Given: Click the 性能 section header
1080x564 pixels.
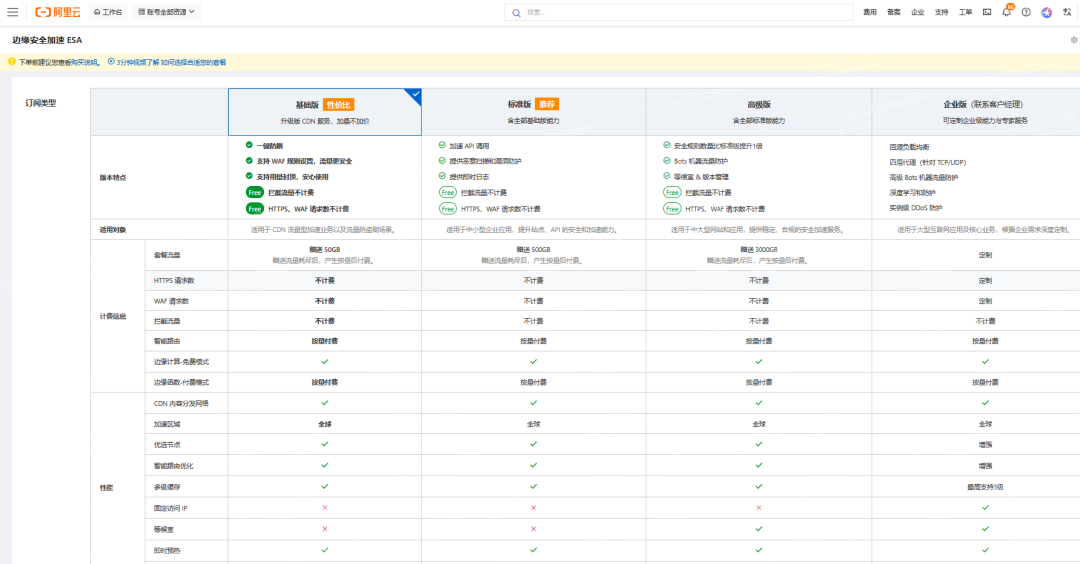Looking at the screenshot, I should [106, 488].
